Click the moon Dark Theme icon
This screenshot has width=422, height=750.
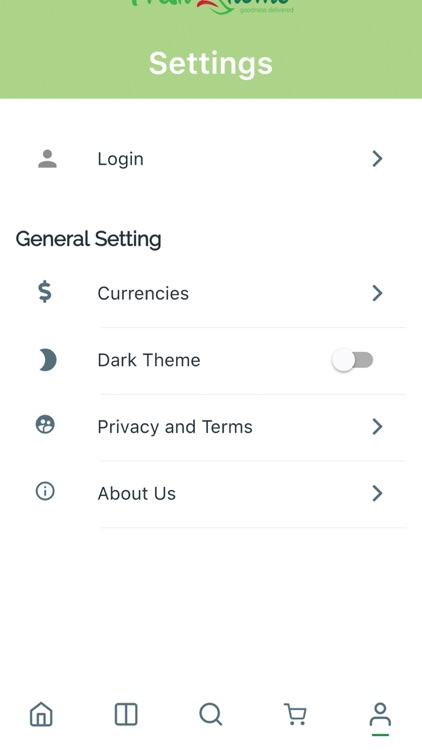coord(47,360)
